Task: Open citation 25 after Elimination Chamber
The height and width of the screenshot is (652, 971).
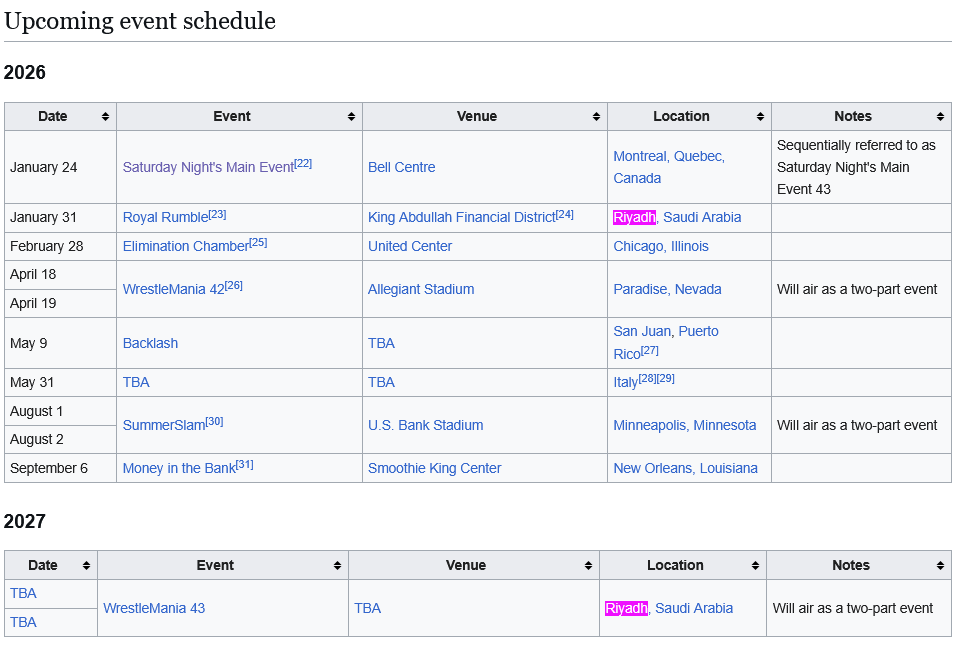Action: 259,243
